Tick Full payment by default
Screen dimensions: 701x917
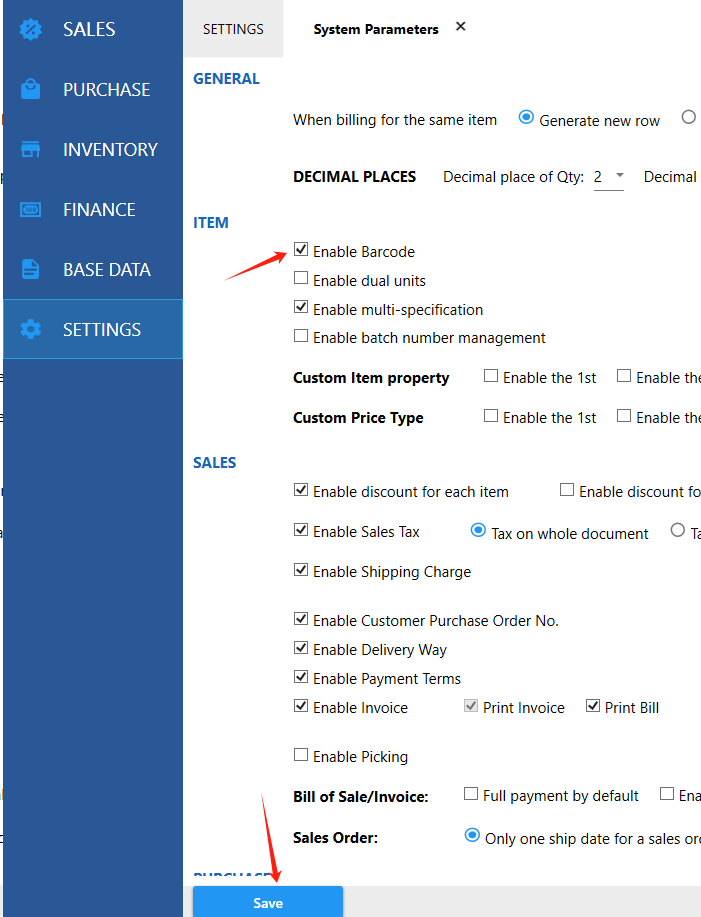click(471, 794)
